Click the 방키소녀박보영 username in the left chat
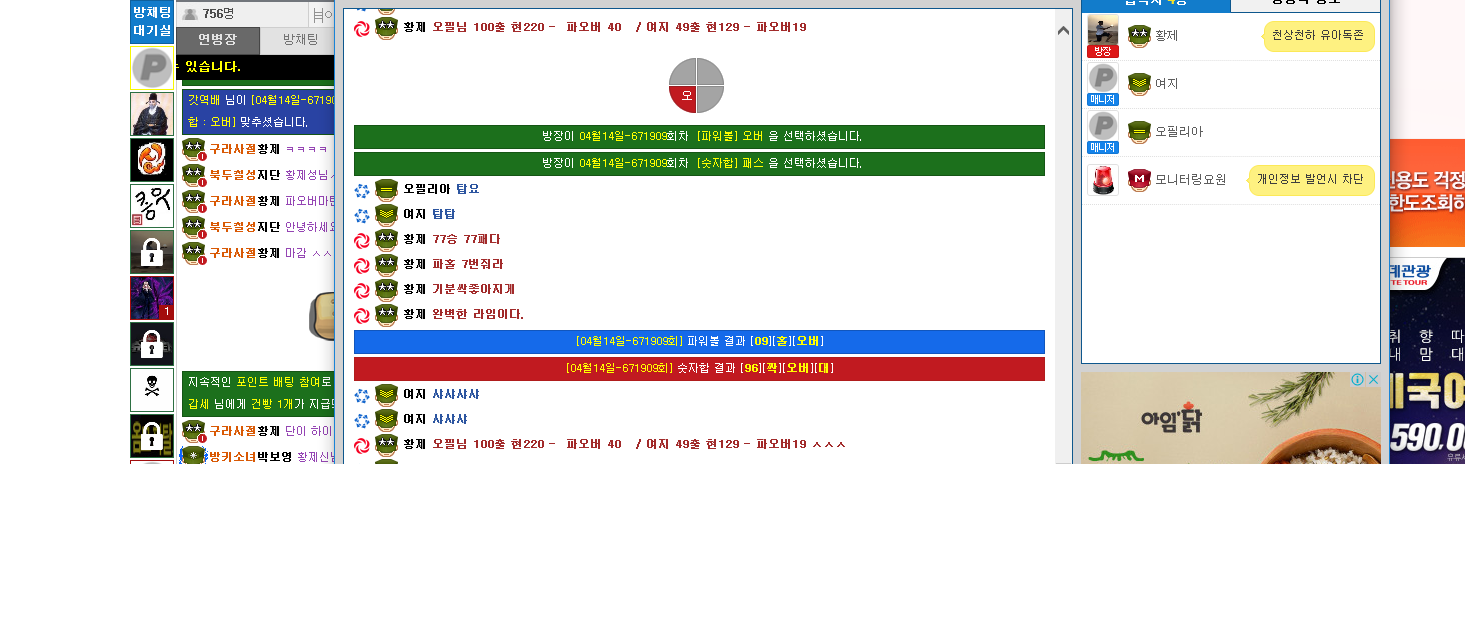The width and height of the screenshot is (1465, 630). point(251,457)
